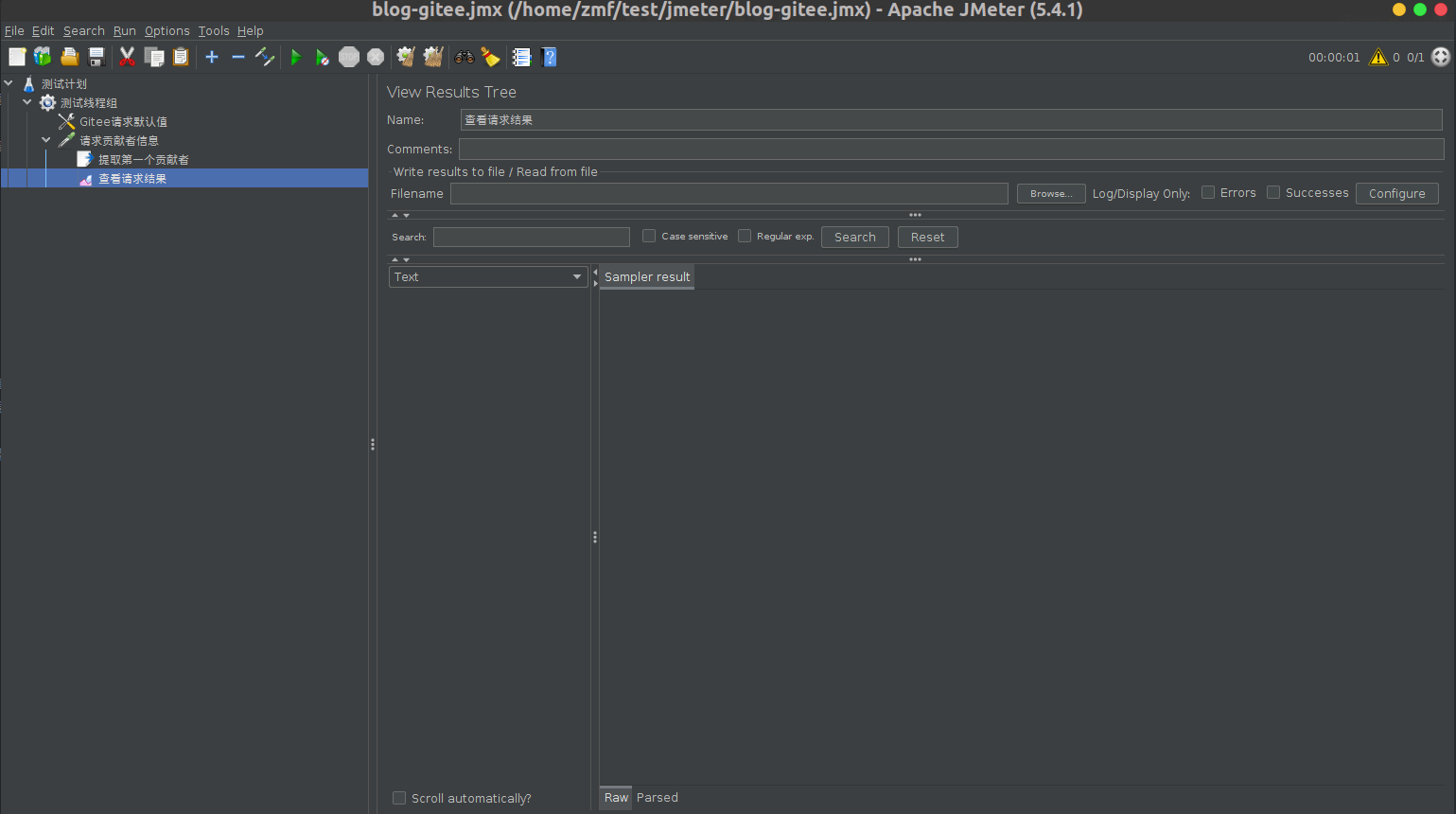Click the Open file folder icon
This screenshot has width=1456, height=814.
tap(69, 57)
